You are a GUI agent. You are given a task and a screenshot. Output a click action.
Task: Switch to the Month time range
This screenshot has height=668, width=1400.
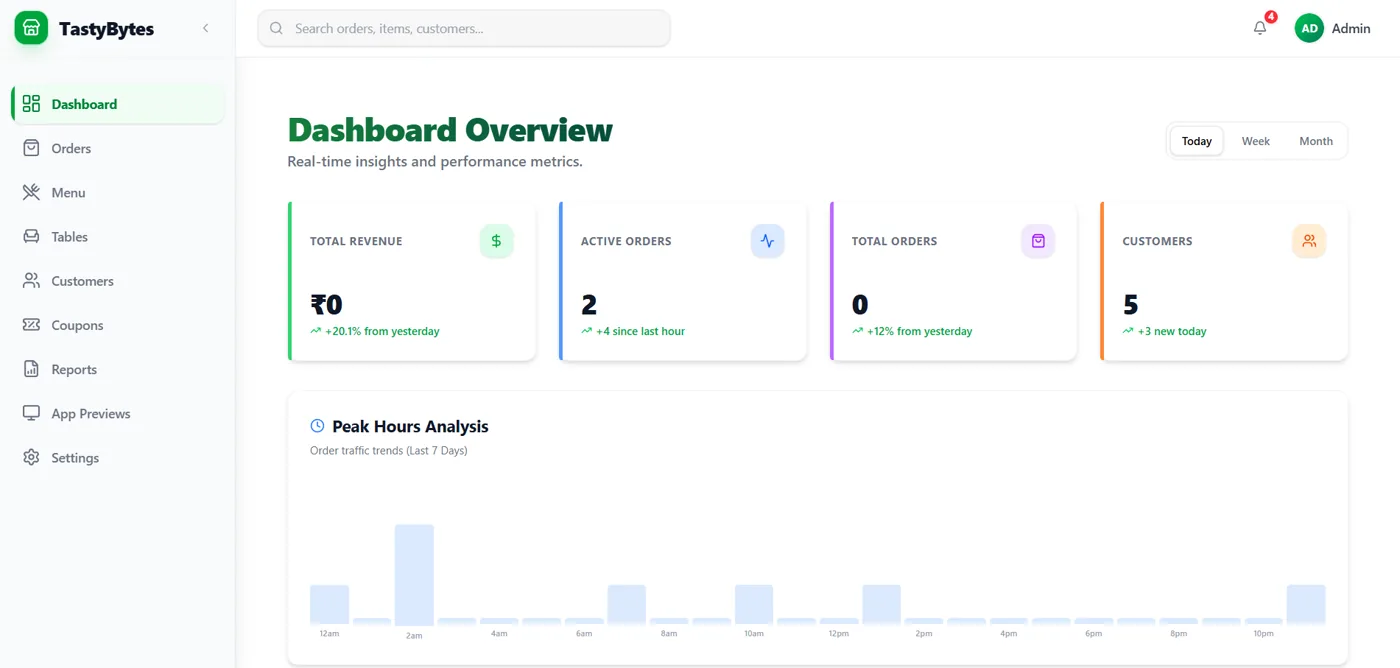click(1316, 141)
